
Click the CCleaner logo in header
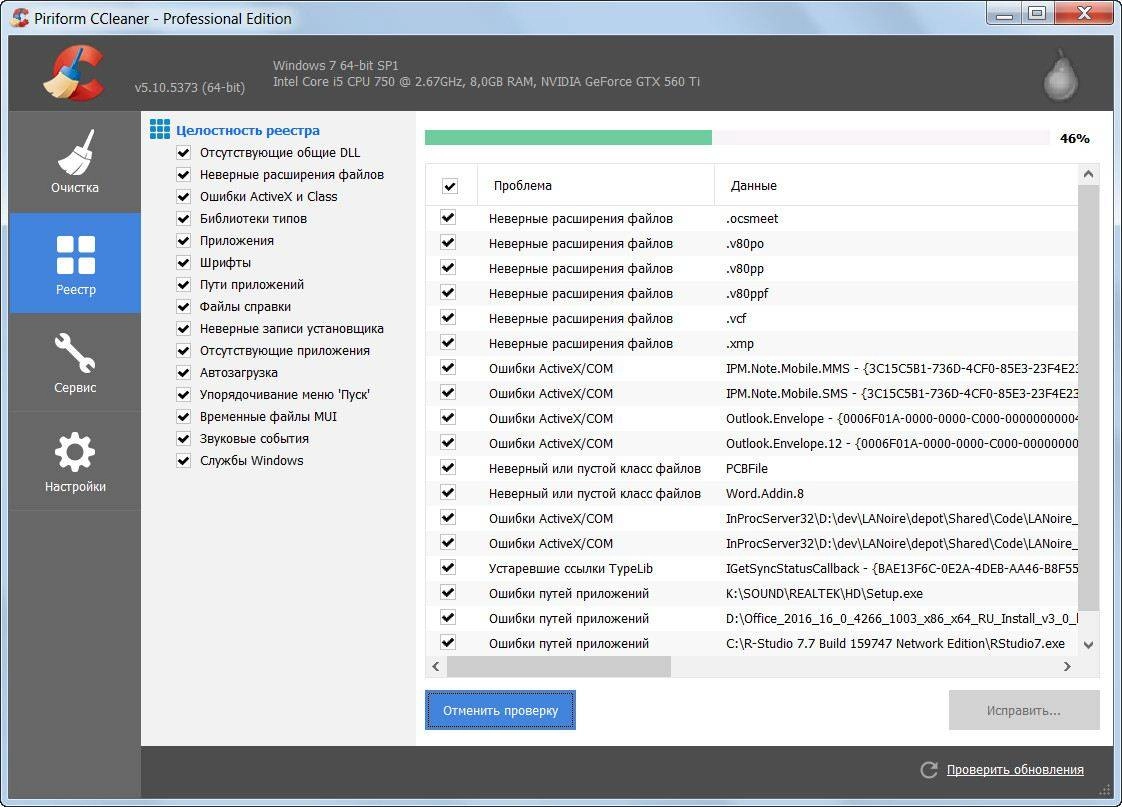[x=74, y=72]
